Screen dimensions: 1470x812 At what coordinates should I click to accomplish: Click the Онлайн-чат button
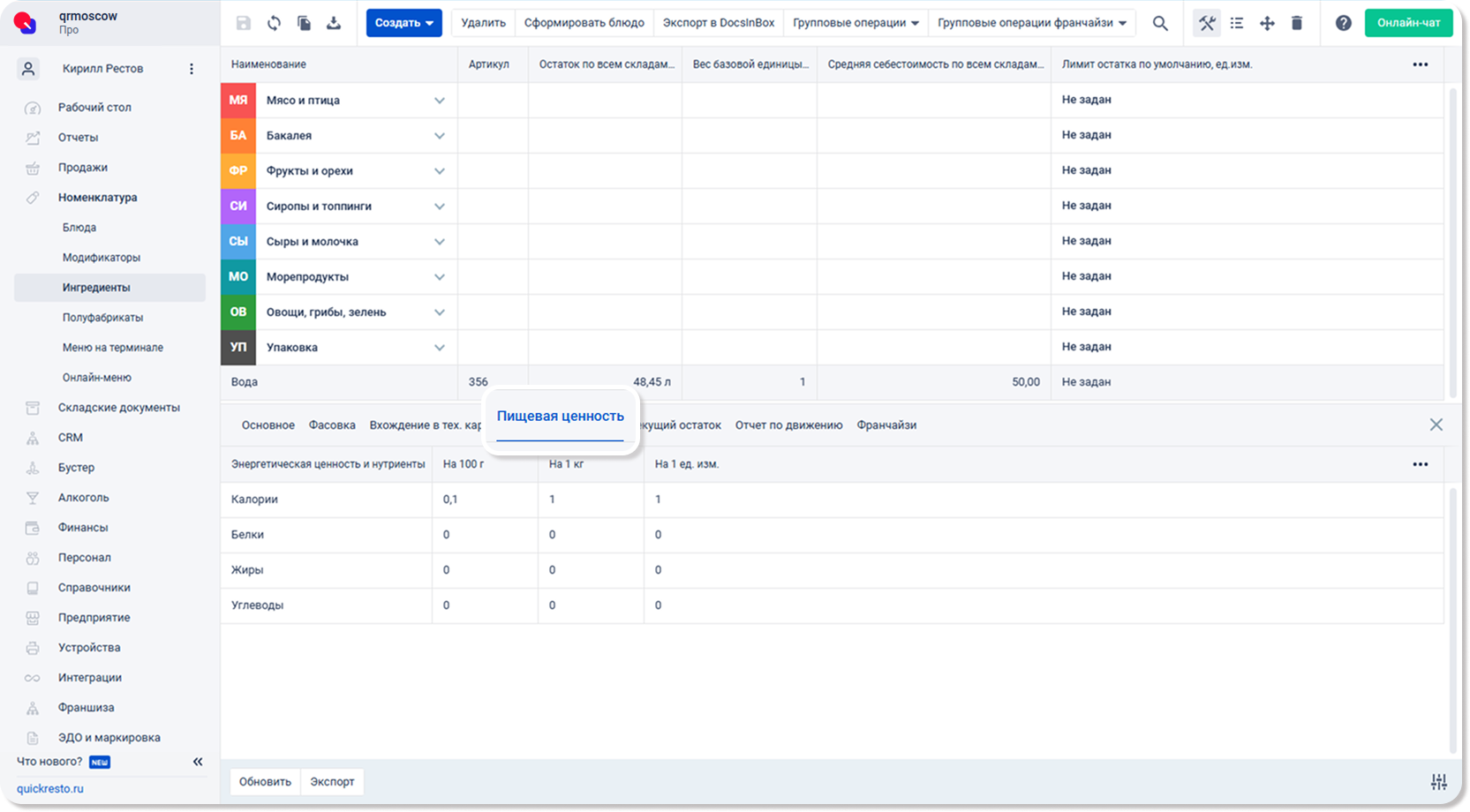[x=1409, y=23]
